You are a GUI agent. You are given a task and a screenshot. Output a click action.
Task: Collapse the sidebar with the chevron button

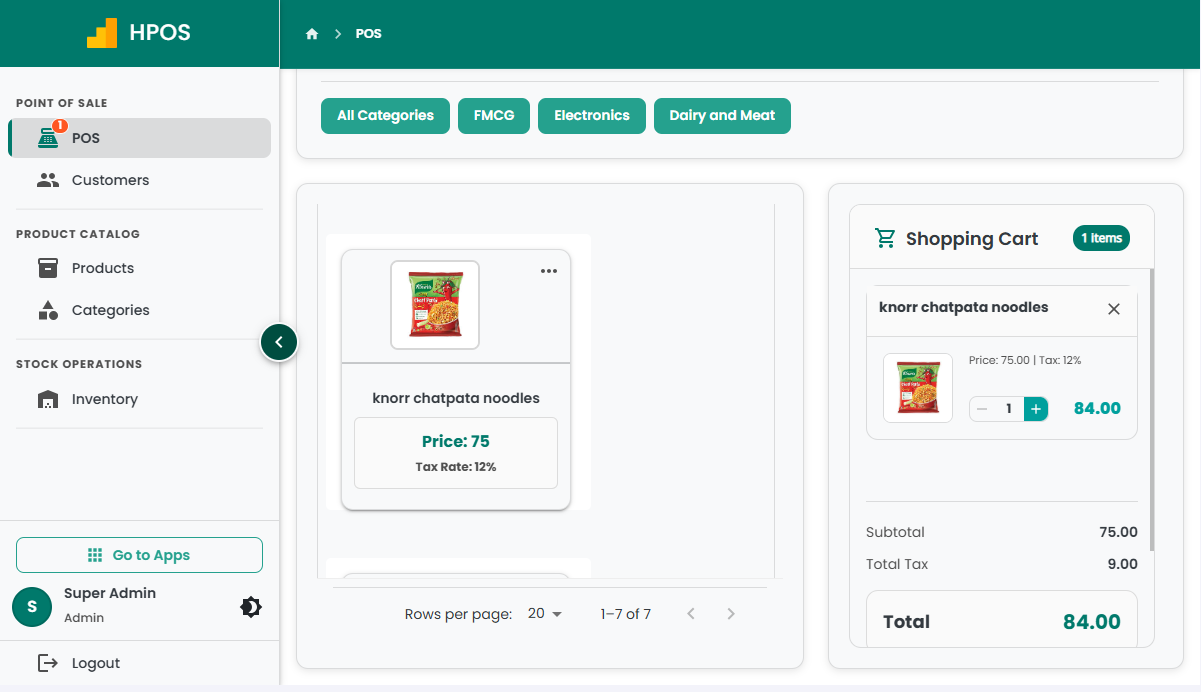click(x=279, y=342)
